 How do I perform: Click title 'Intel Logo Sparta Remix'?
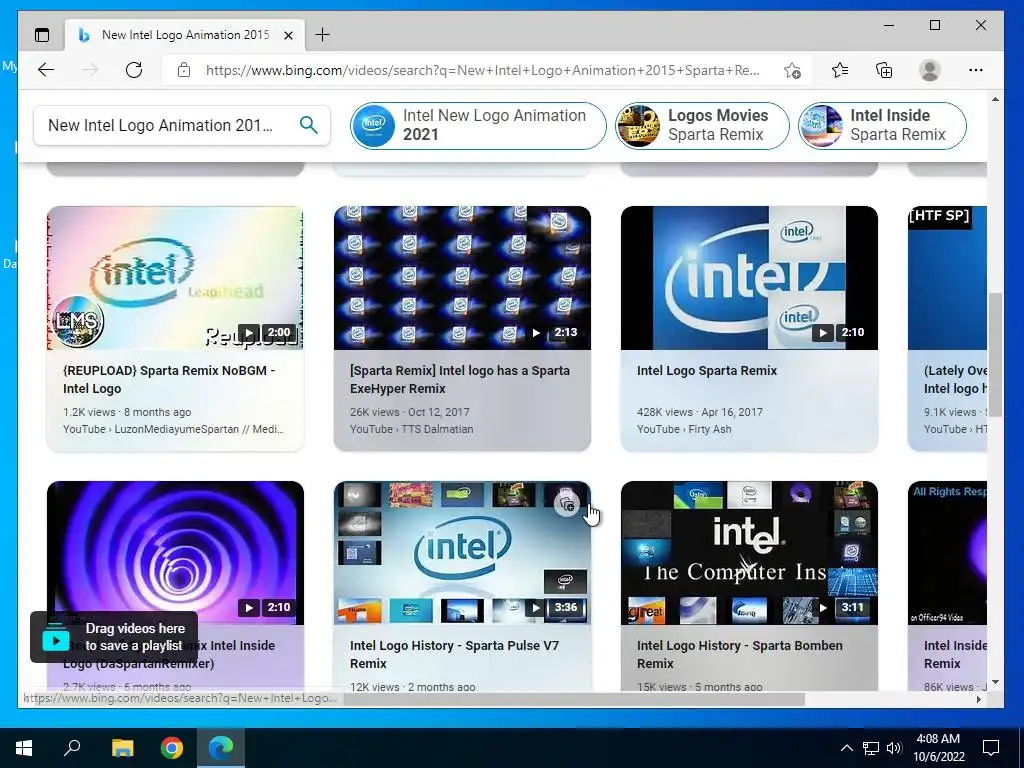click(707, 370)
